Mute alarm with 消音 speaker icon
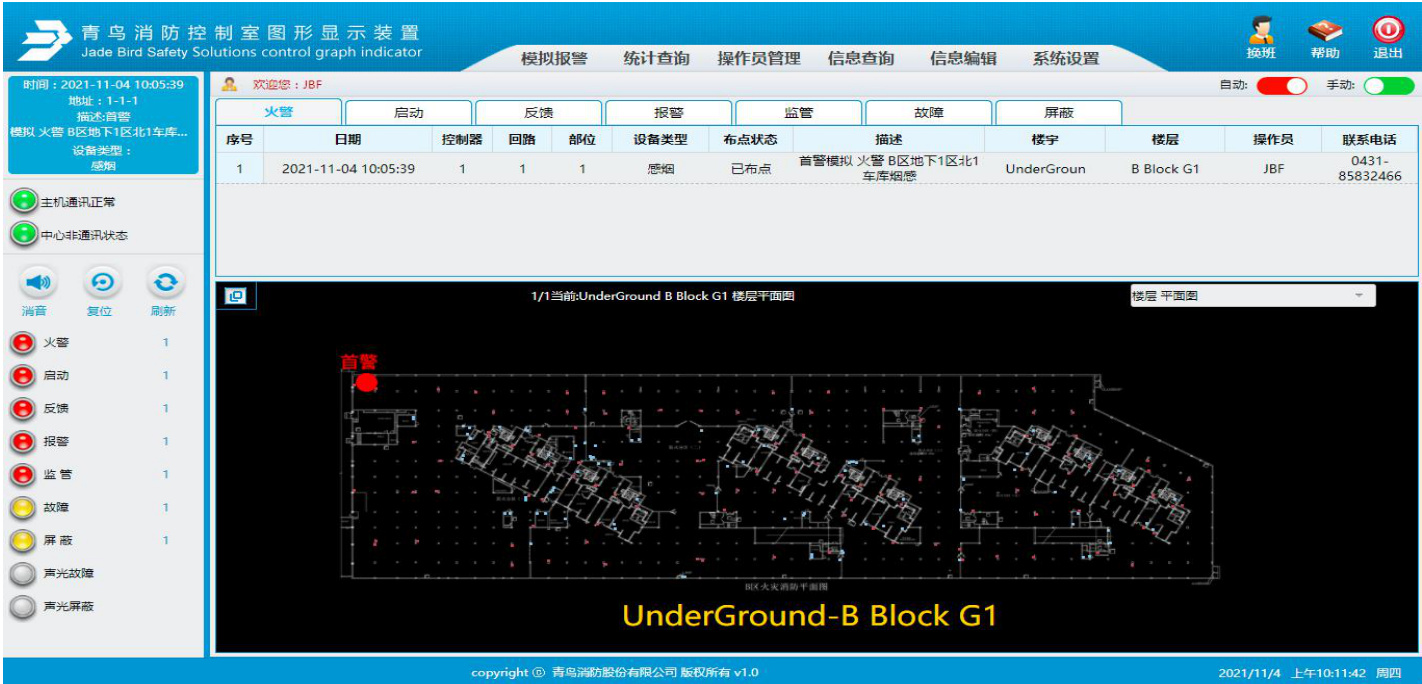 37,284
